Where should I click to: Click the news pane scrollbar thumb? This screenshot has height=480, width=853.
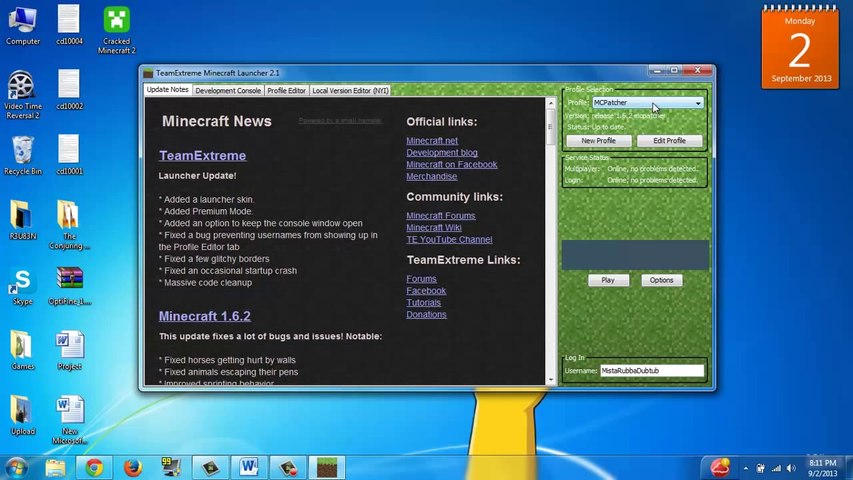(x=551, y=127)
